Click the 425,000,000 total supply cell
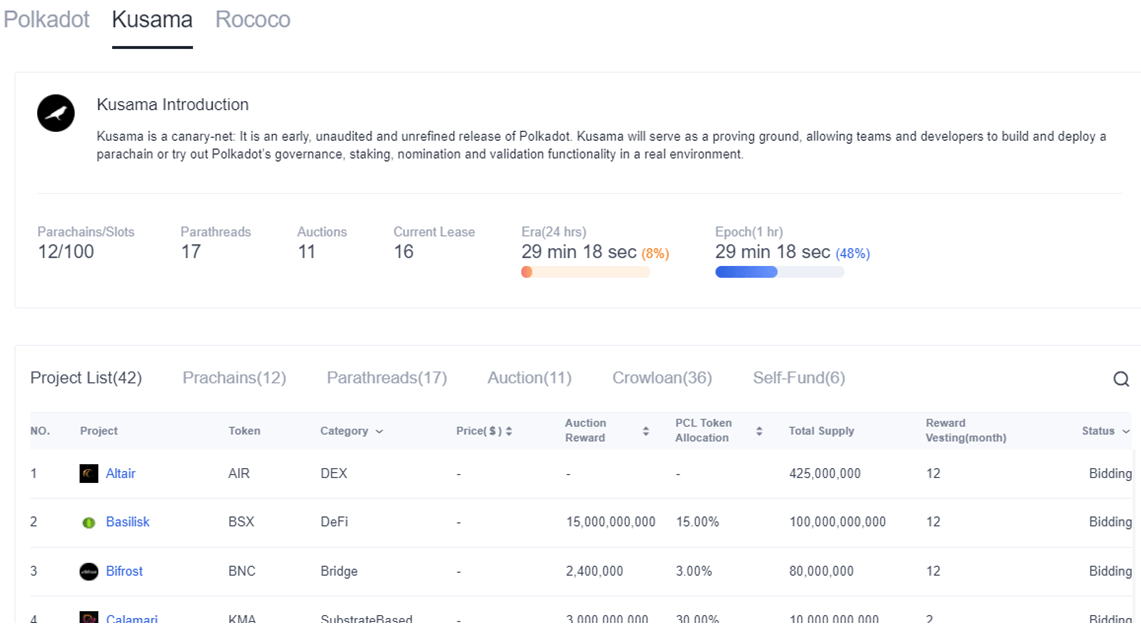Viewport: 1141px width, 625px height. 825,474
